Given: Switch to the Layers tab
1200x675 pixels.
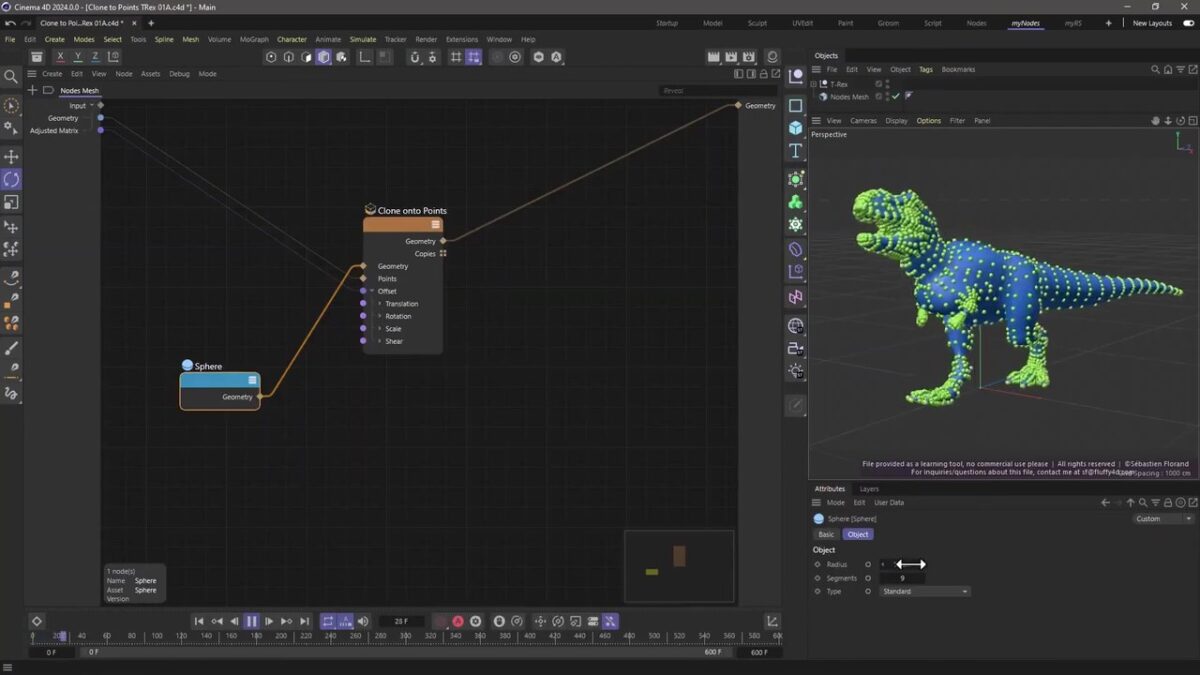Looking at the screenshot, I should tap(869, 489).
